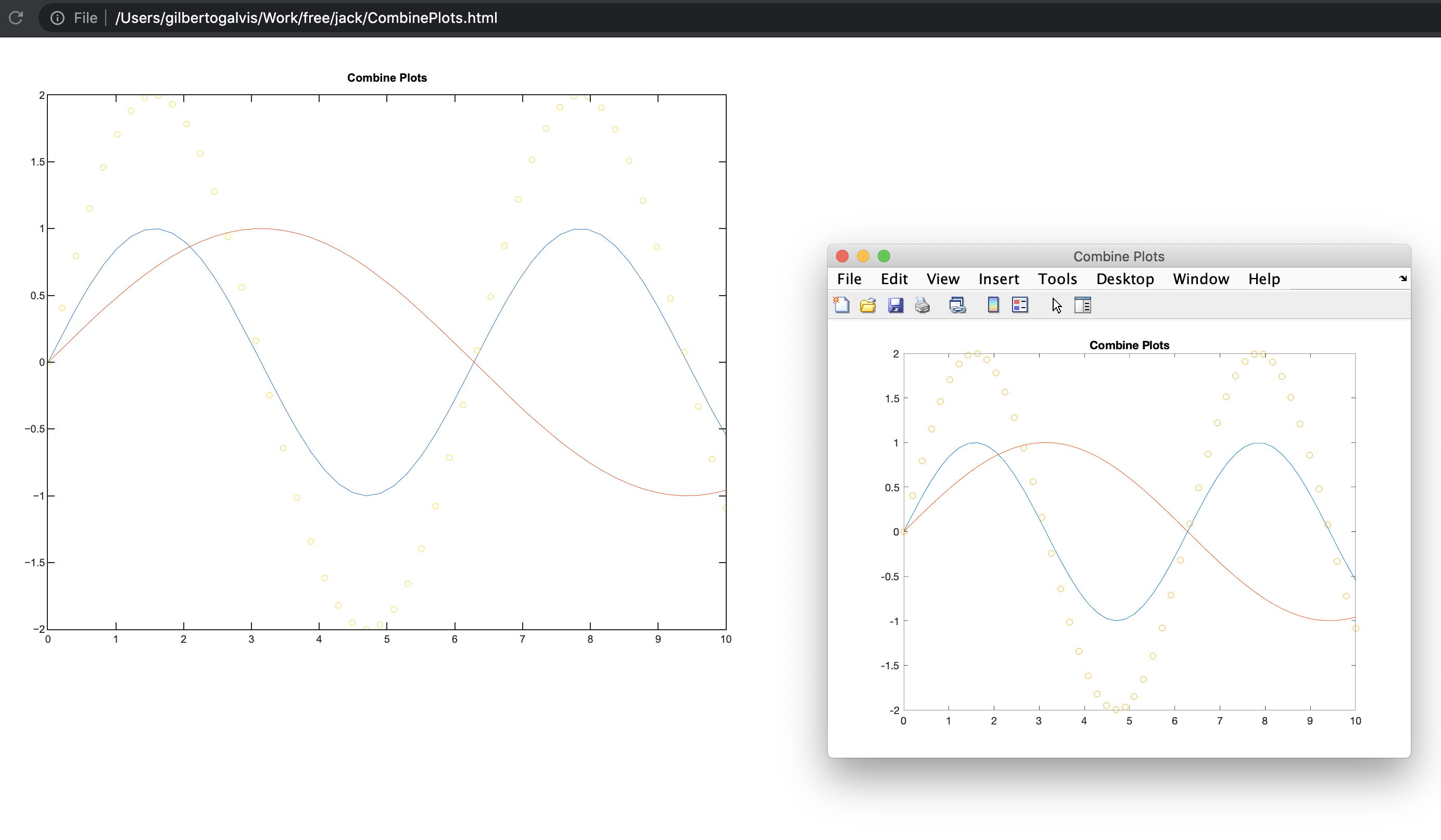Image resolution: width=1441 pixels, height=840 pixels.
Task: Open the View menu
Action: 943,279
